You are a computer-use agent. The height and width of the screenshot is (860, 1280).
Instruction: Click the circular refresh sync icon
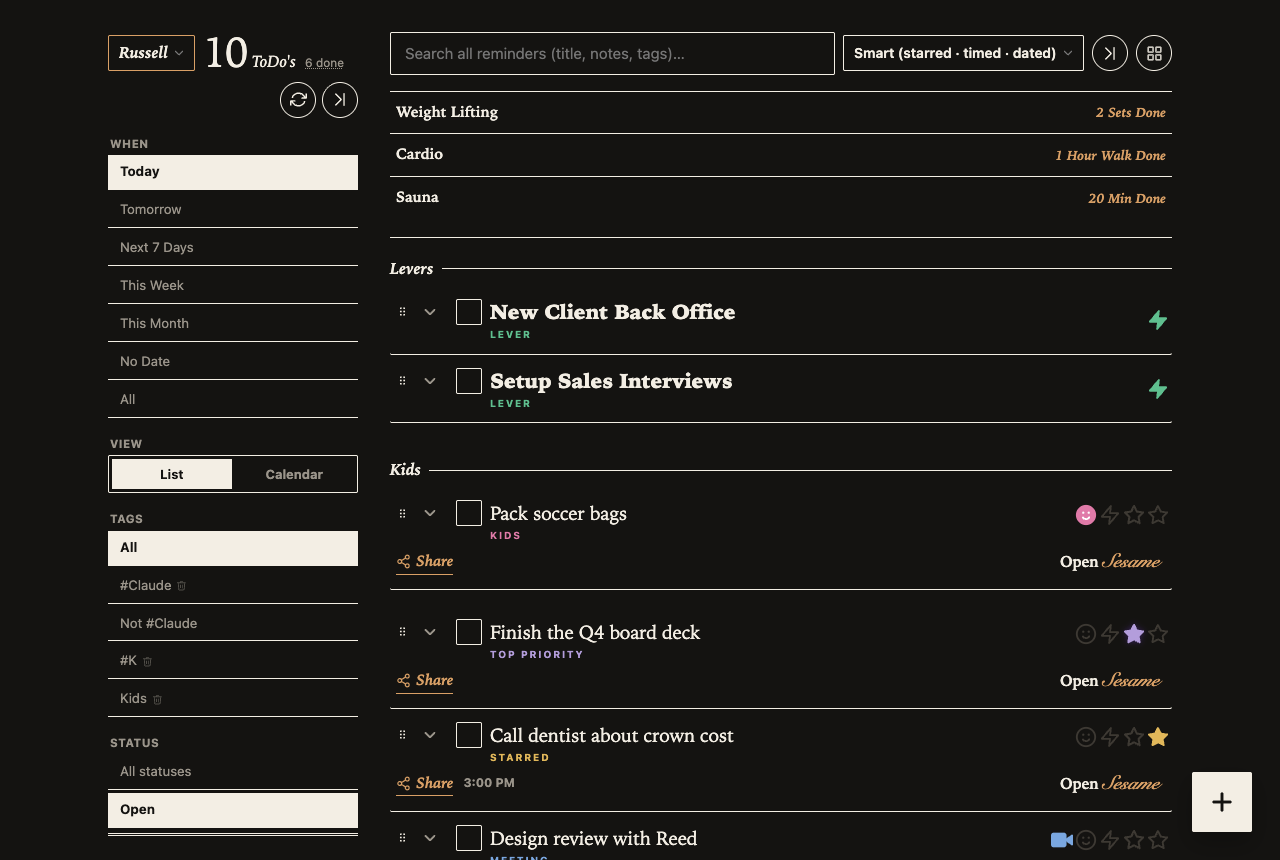click(x=298, y=100)
